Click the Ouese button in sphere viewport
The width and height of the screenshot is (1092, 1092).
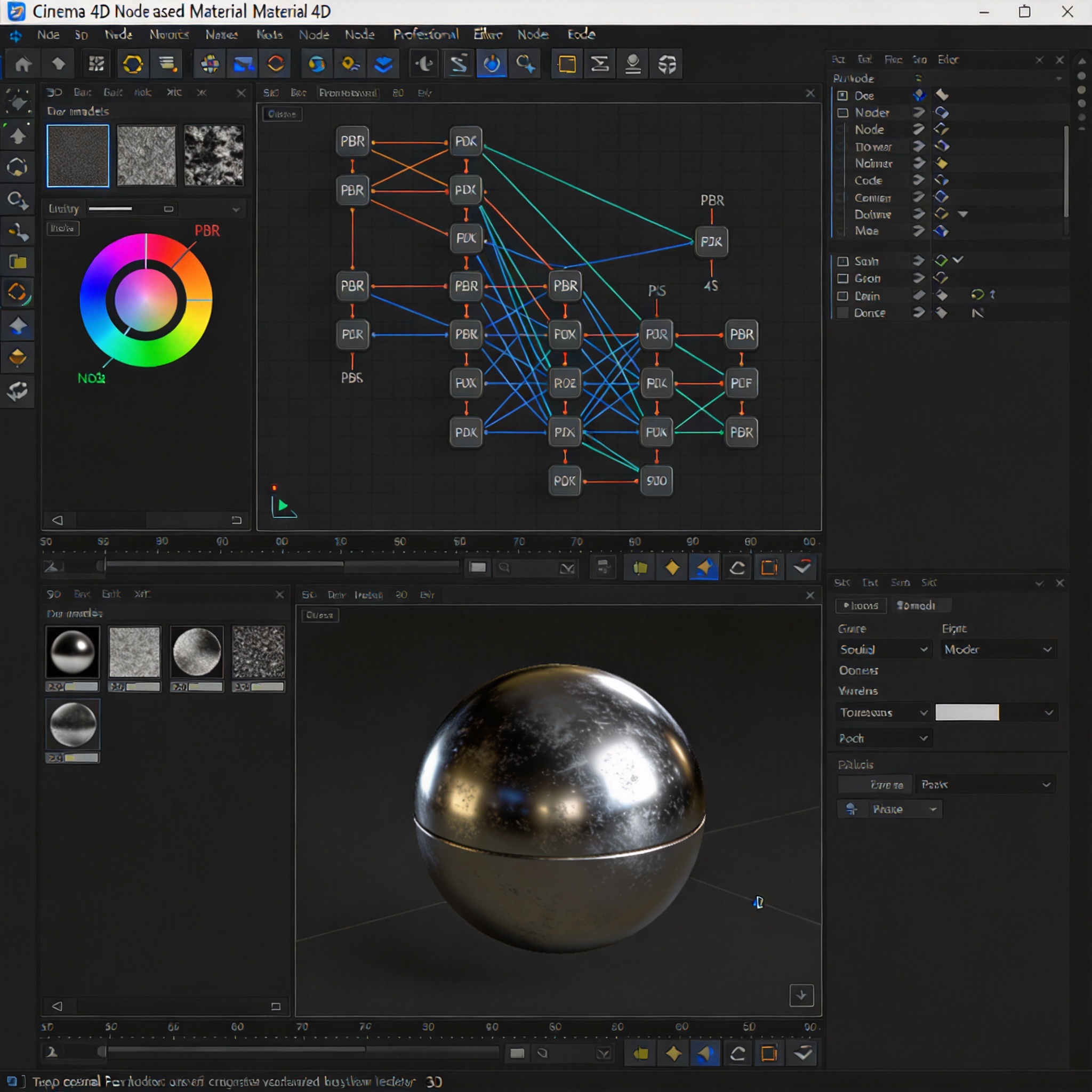pos(320,615)
